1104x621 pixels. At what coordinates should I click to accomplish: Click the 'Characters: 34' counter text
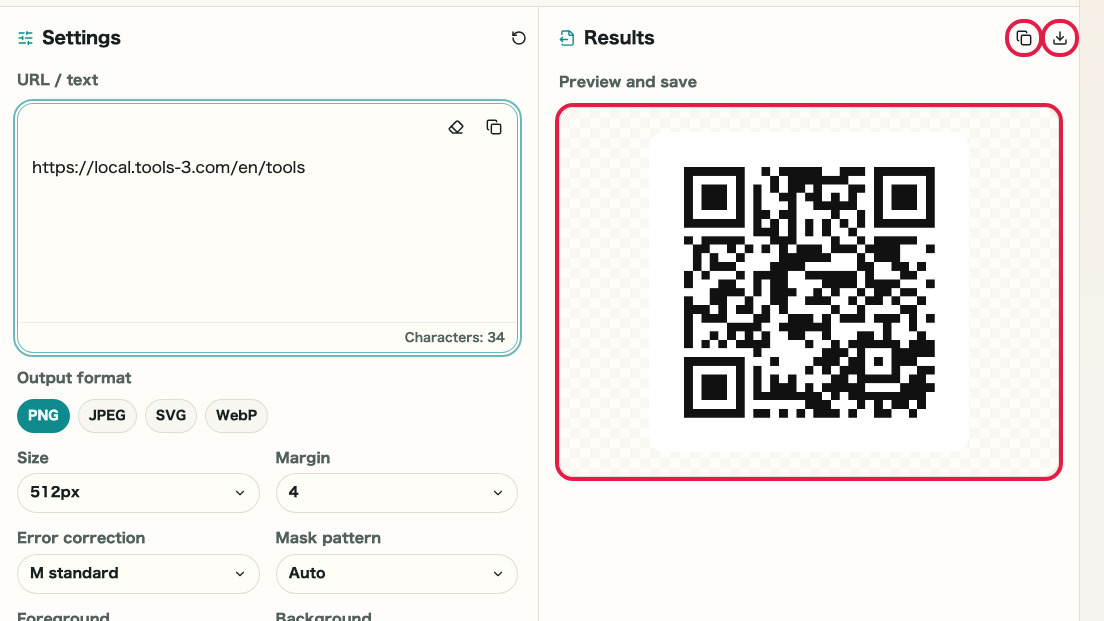point(454,337)
